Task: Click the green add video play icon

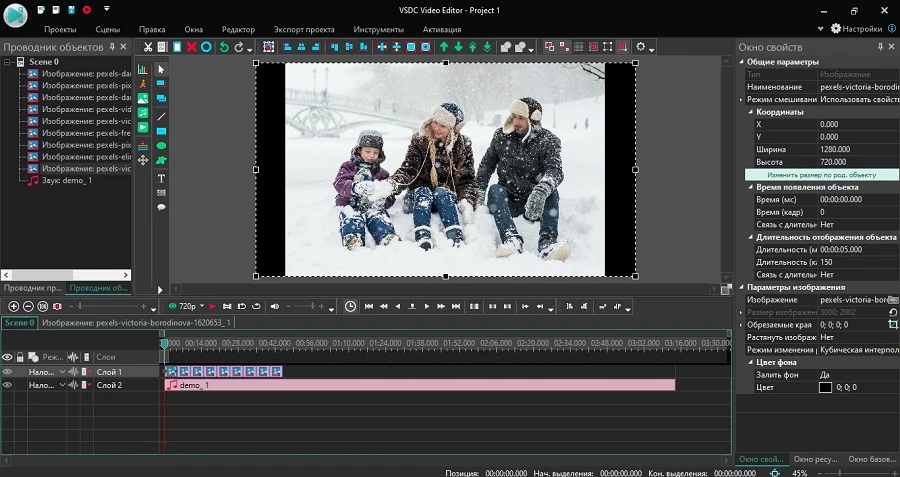Action: coord(142,127)
